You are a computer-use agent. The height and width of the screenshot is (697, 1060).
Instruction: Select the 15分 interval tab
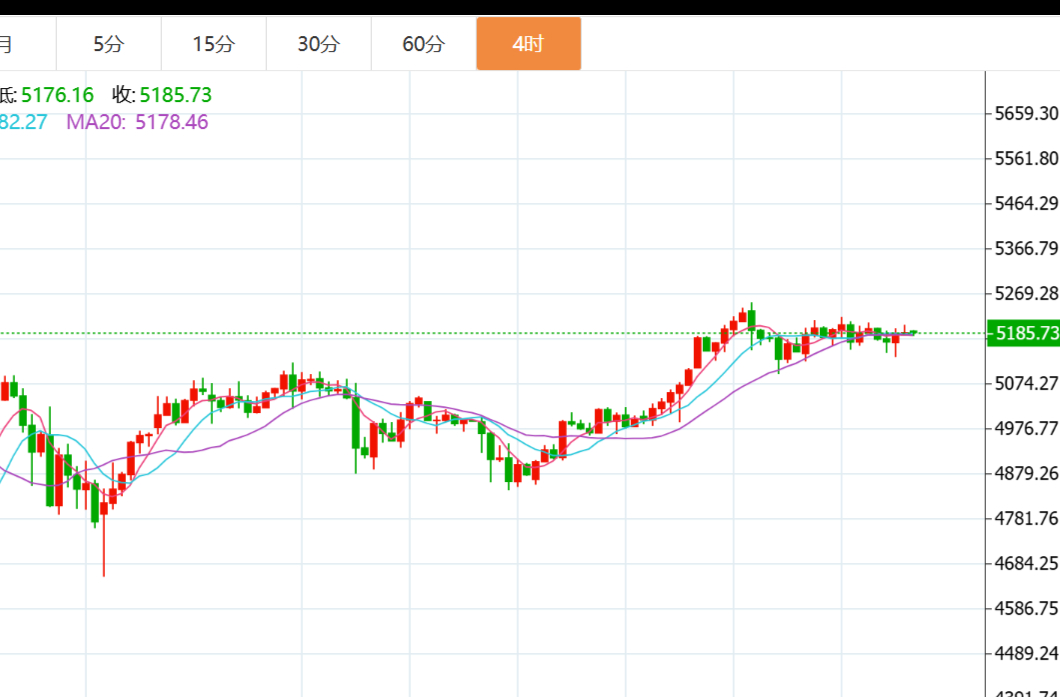(213, 44)
